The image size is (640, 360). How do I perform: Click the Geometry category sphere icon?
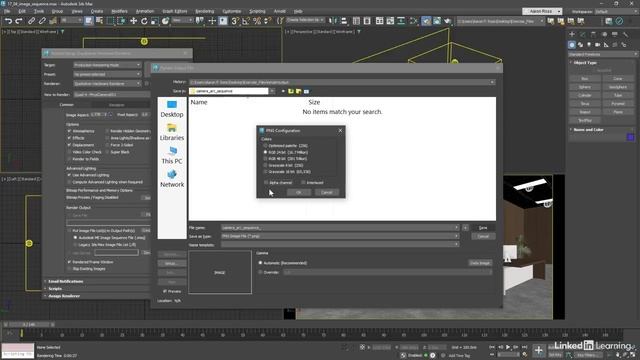pyautogui.click(x=572, y=44)
